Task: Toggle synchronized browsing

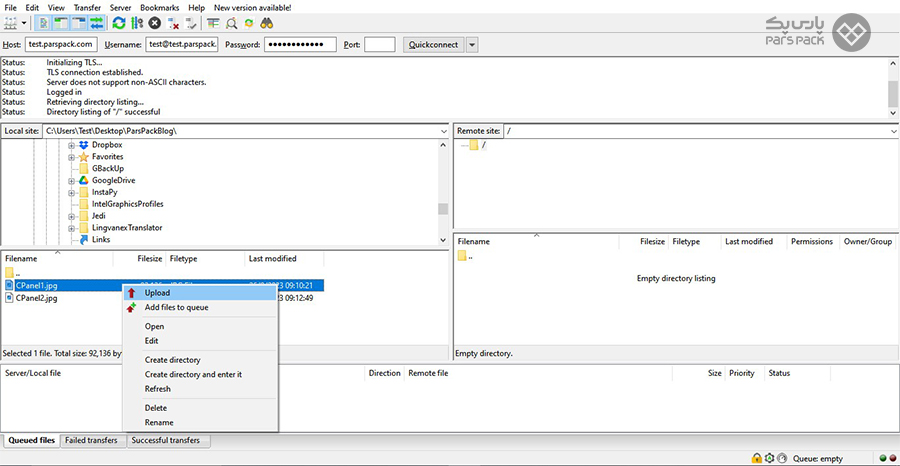Action: click(249, 23)
